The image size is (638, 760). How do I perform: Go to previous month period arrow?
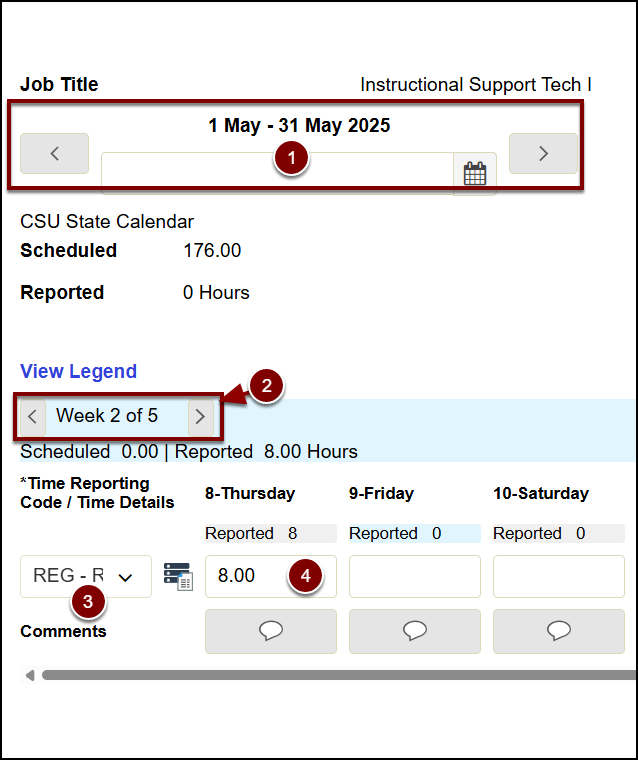54,154
